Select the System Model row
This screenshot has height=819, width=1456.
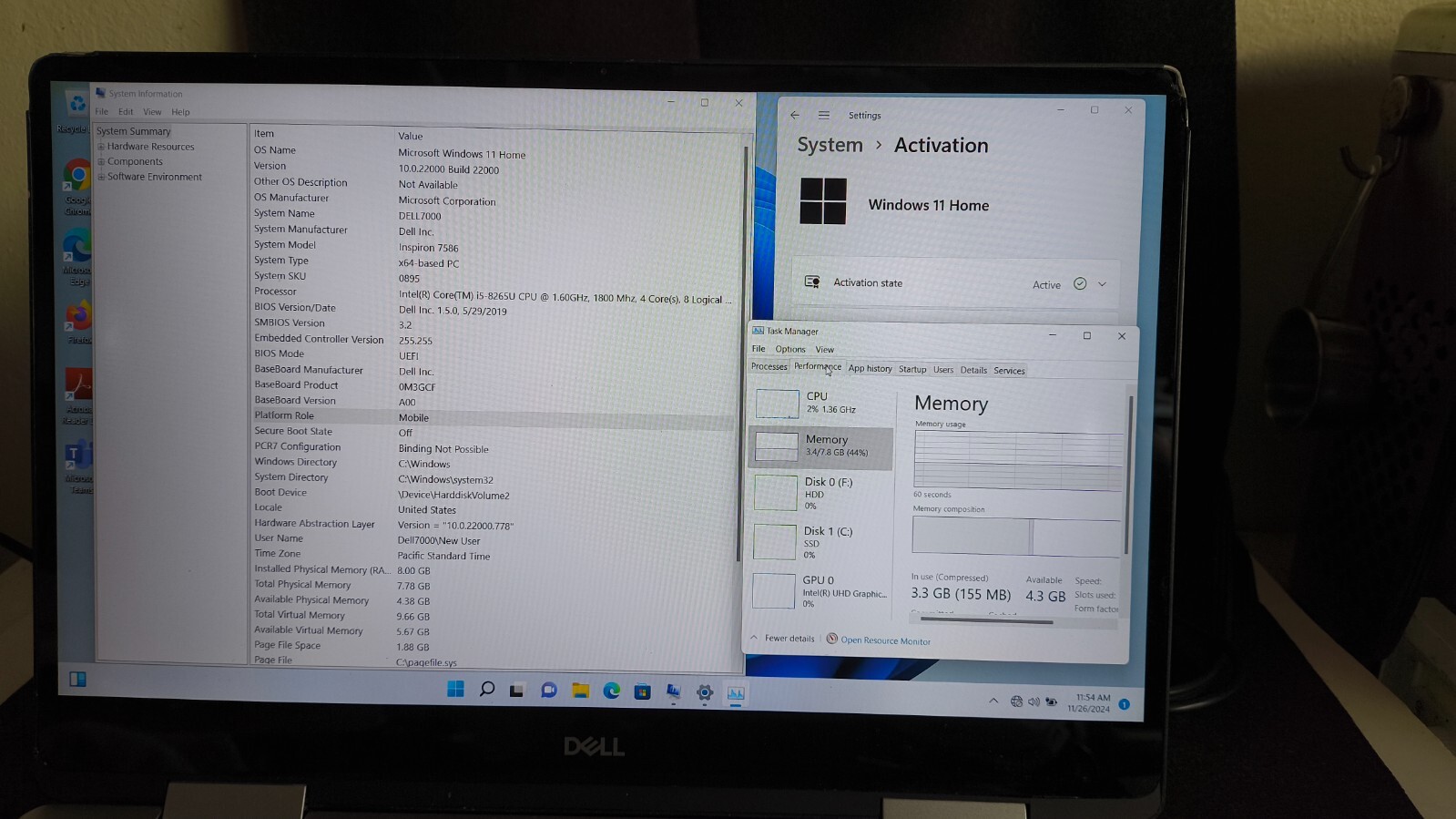pyautogui.click(x=493, y=246)
